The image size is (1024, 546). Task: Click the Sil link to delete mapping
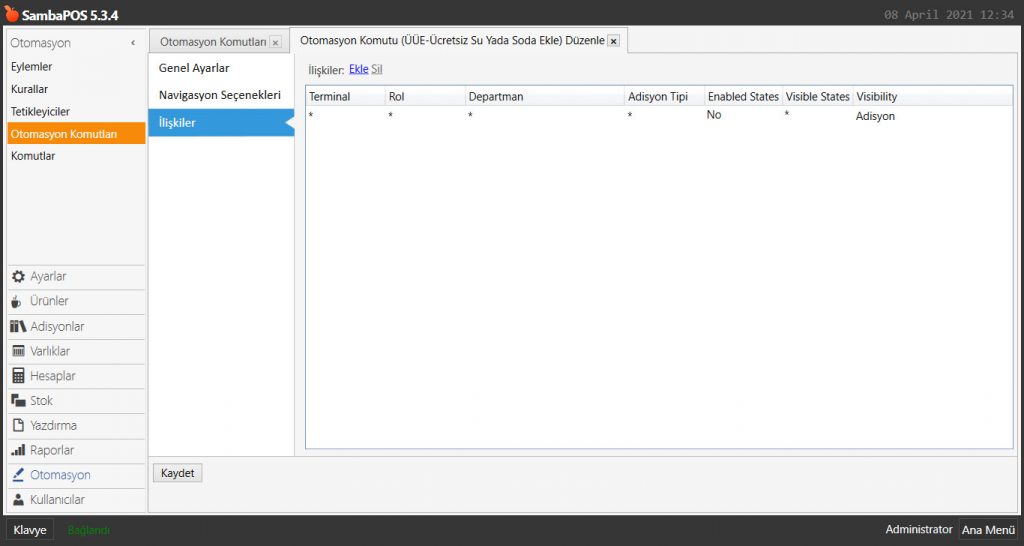tap(377, 69)
